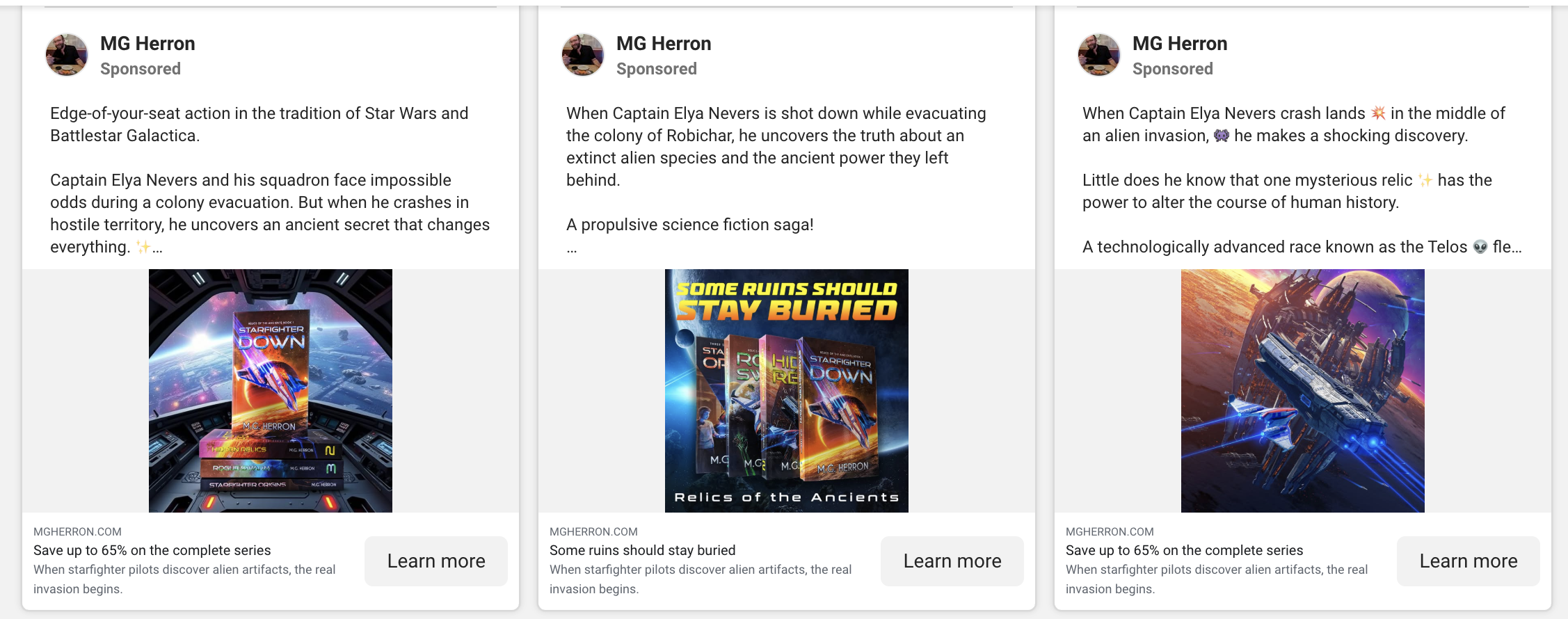
Task: Open the space station battle artwork
Action: point(1302,390)
